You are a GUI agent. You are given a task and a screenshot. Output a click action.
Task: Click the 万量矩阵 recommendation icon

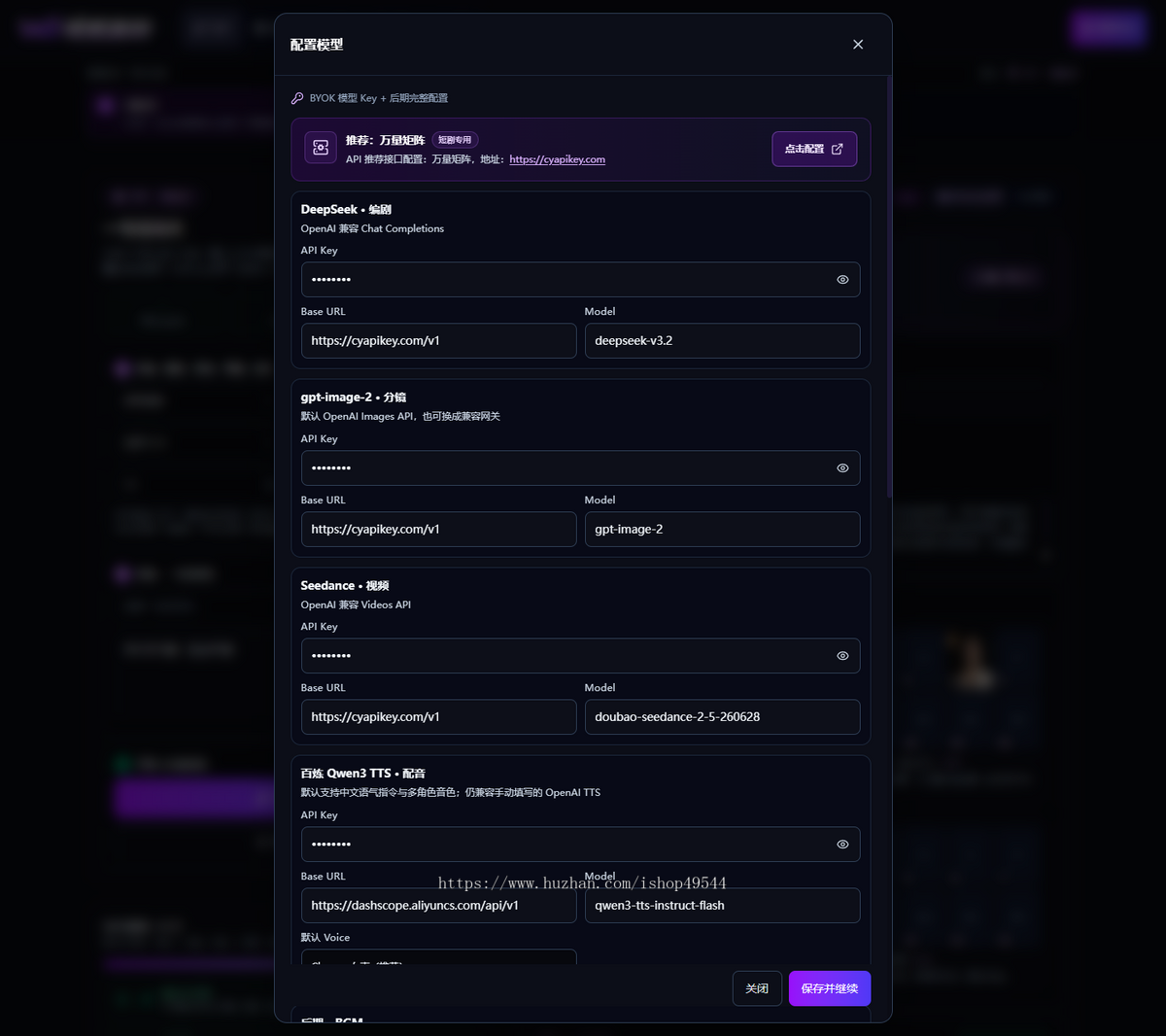coord(321,148)
